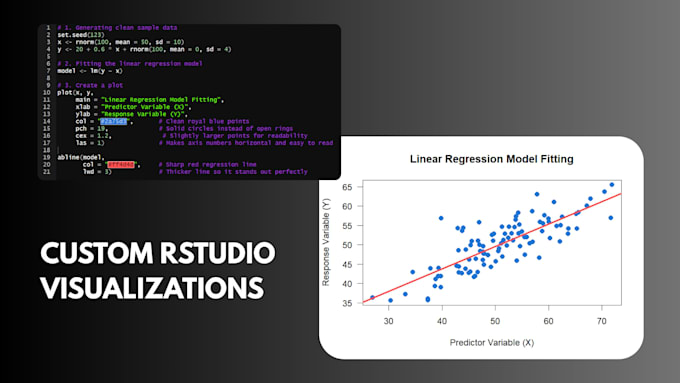The width and height of the screenshot is (680, 383).
Task: Click the 'VISUALIZATIONS' heading text
Action: pyautogui.click(x=152, y=288)
